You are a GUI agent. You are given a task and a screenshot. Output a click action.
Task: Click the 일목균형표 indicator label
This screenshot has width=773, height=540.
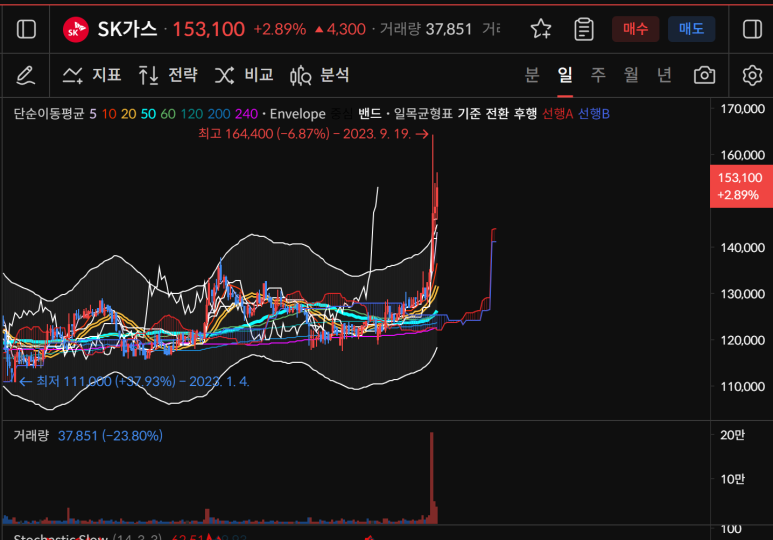pyautogui.click(x=423, y=114)
